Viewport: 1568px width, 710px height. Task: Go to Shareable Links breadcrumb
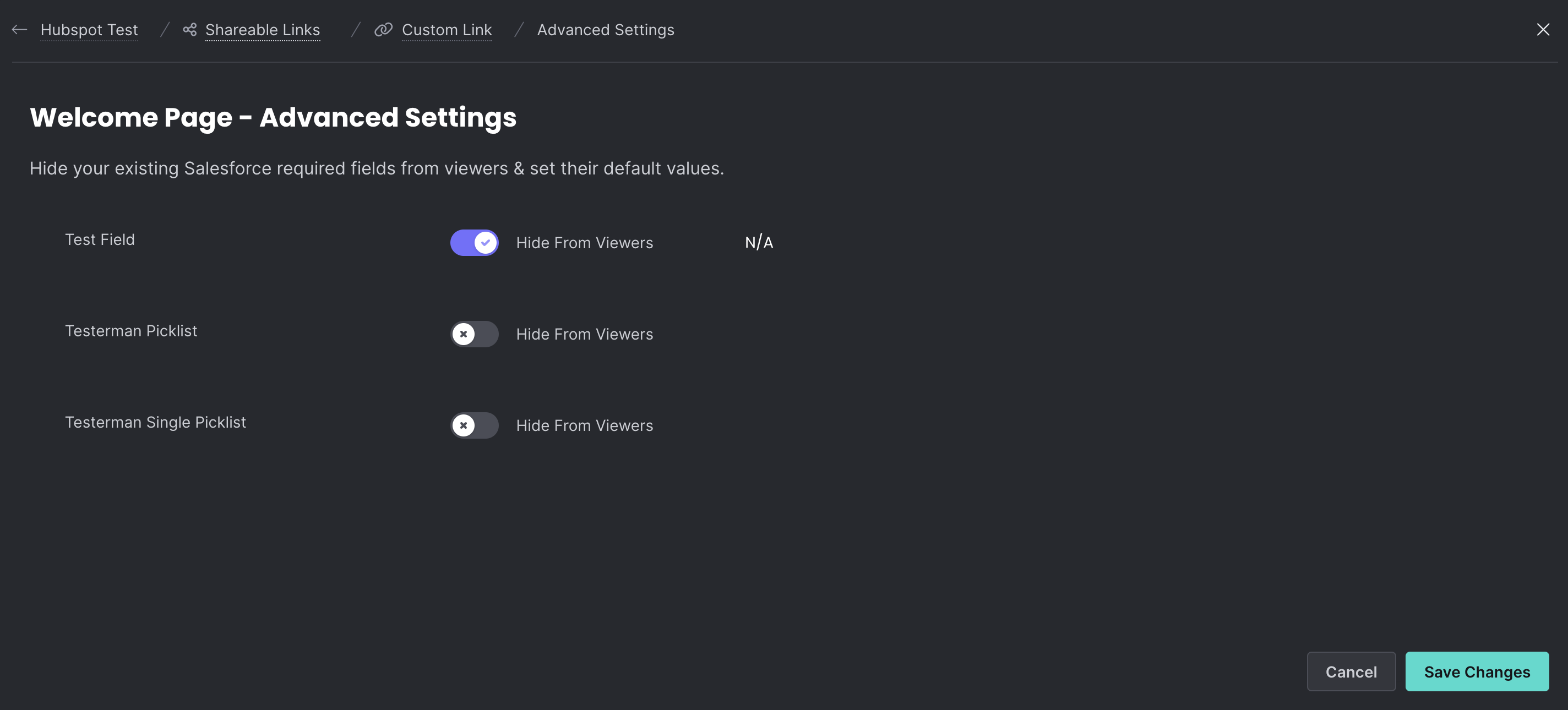[263, 30]
